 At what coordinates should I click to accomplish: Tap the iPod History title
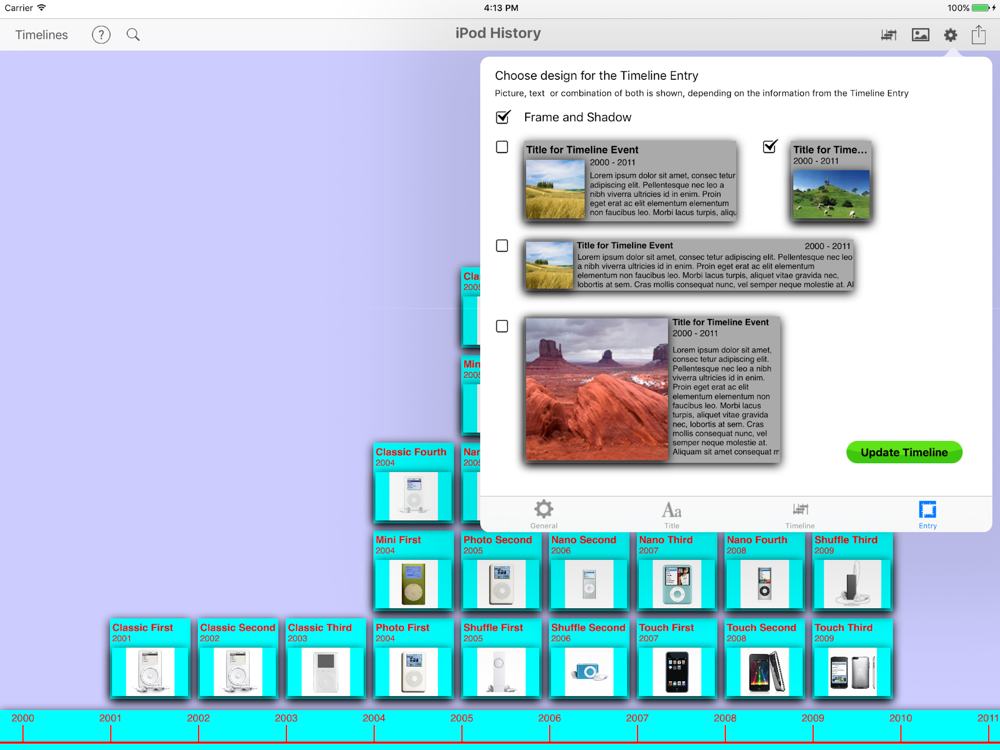(x=498, y=33)
